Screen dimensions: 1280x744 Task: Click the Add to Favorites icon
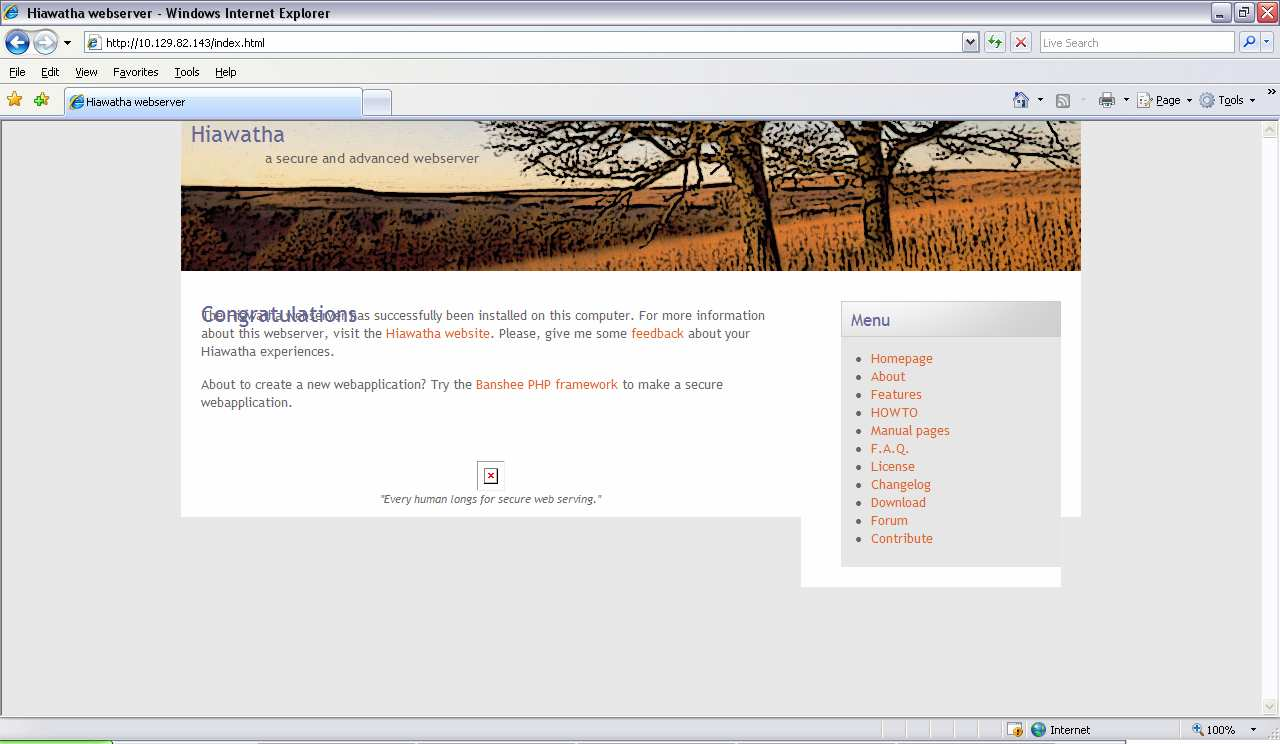(x=41, y=100)
